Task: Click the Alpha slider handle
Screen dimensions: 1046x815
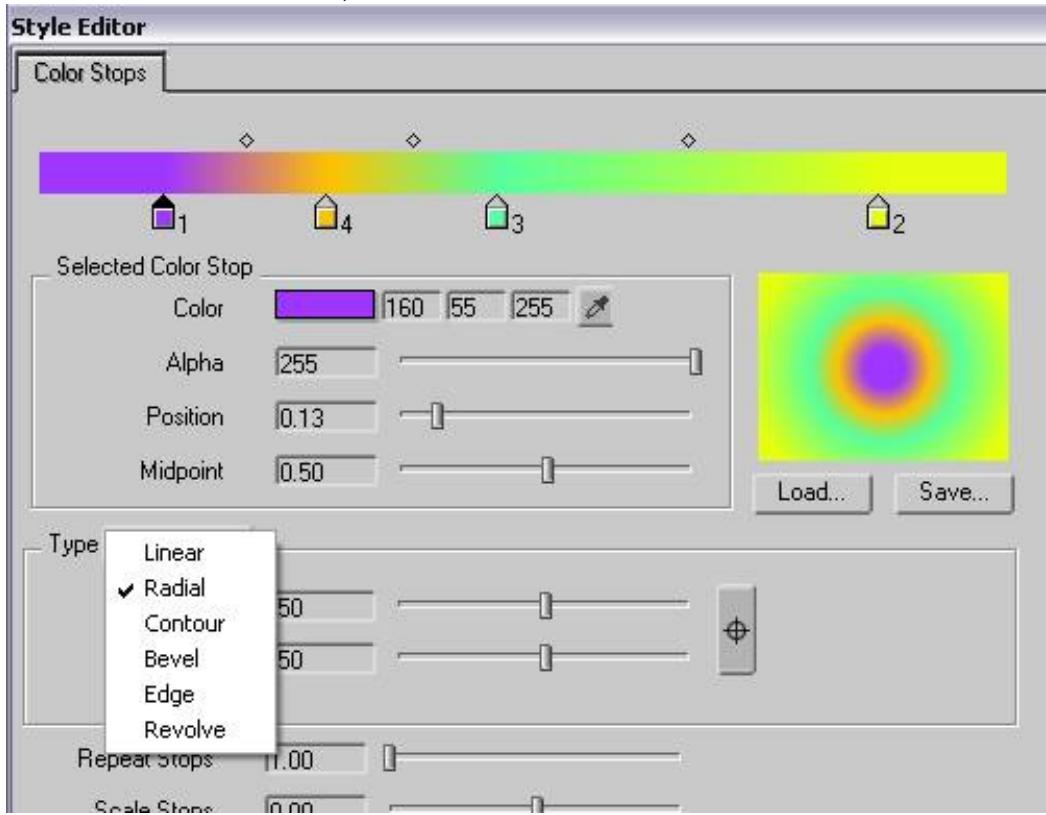Action: (x=695, y=361)
